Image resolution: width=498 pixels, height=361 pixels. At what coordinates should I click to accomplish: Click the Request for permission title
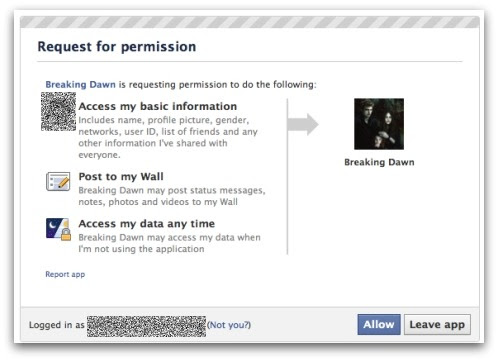coord(117,47)
